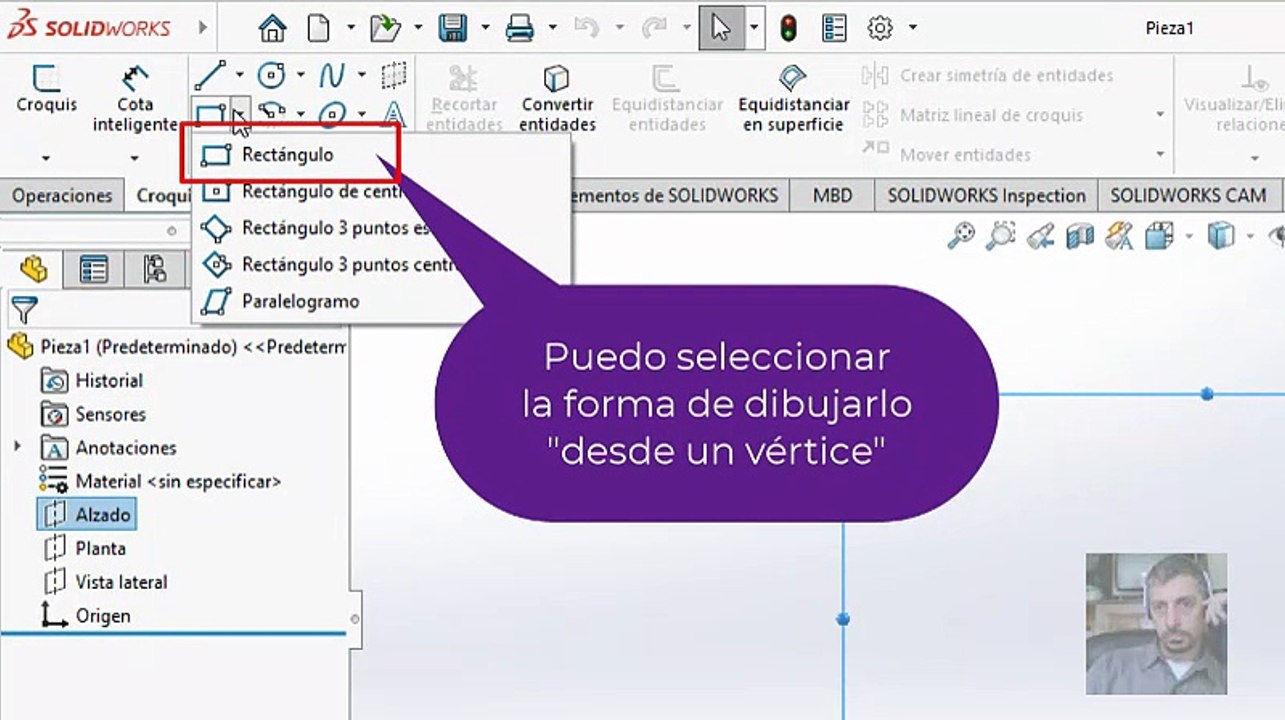Switch to the MBD tab
Screen dimensions: 1285x720
(832, 196)
